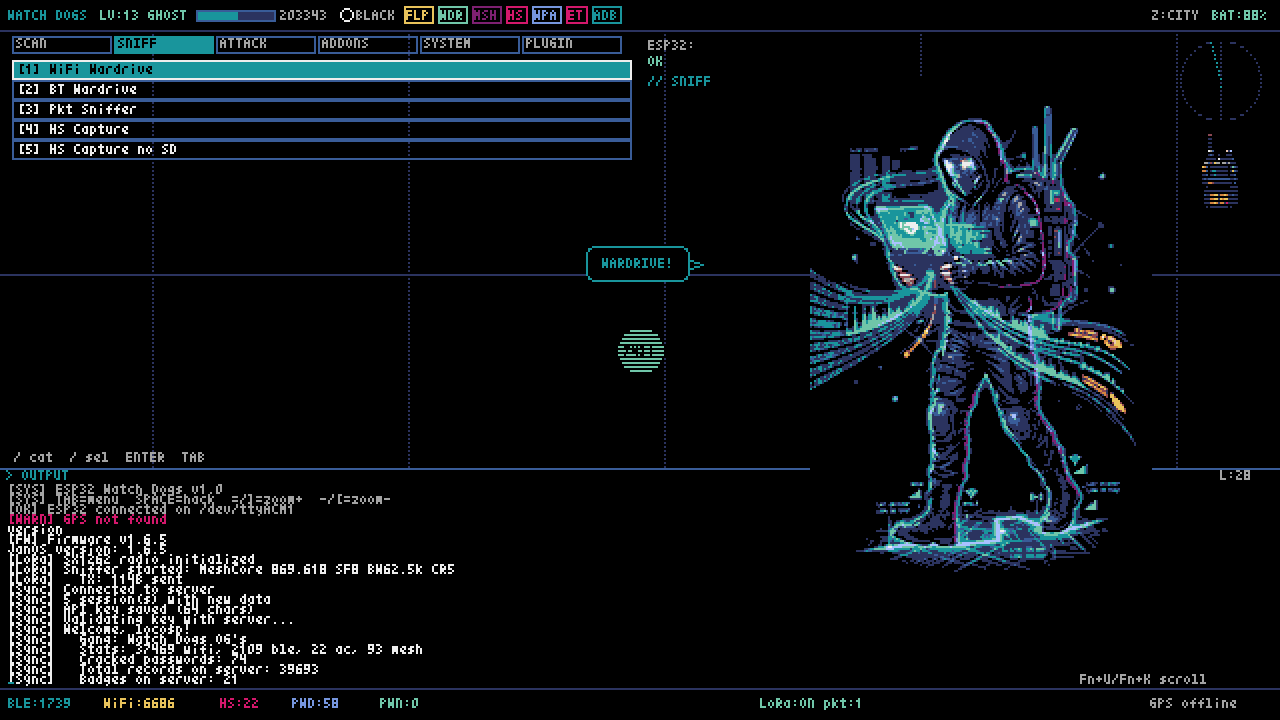Toggle the BLACK theme radio circle
1280x720 pixels.
(347, 15)
